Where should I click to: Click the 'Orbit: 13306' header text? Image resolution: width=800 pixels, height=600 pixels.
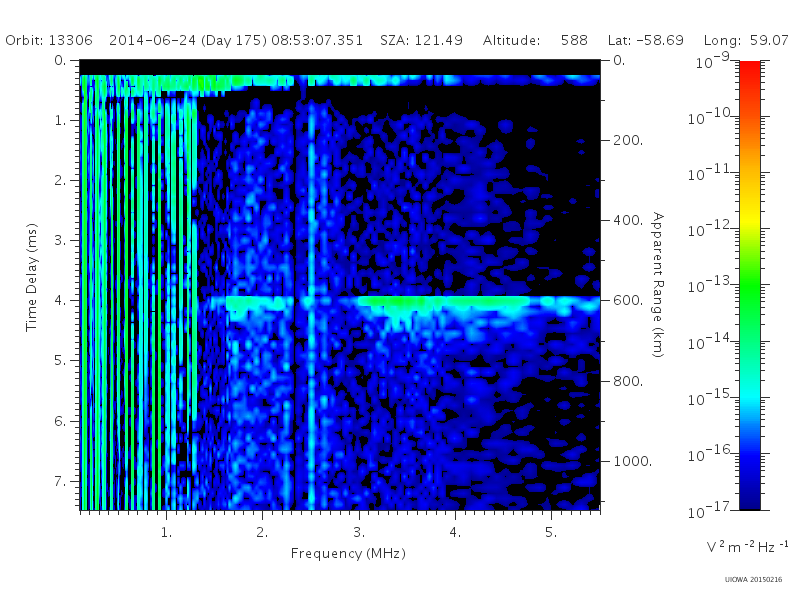tap(49, 40)
